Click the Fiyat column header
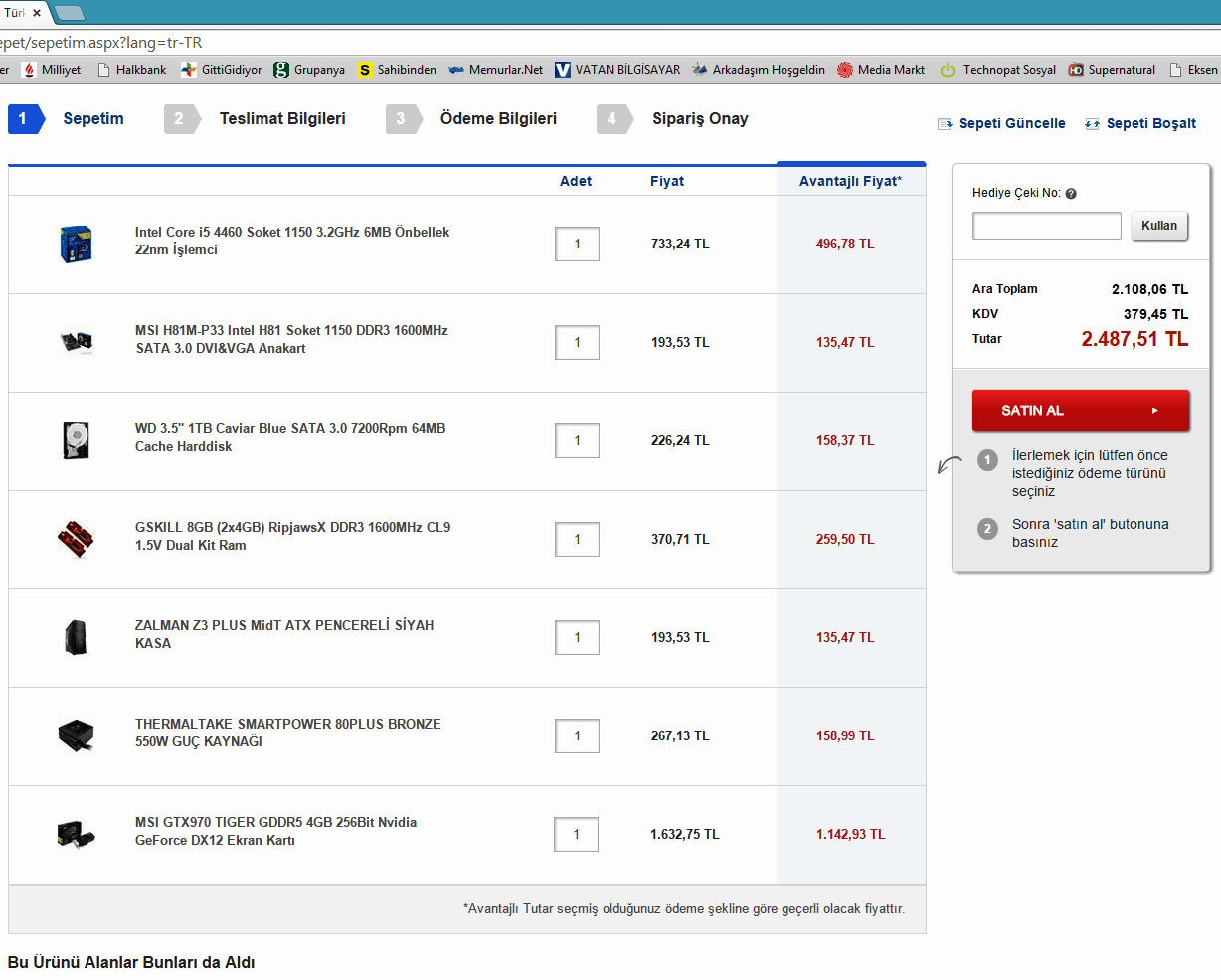 [667, 181]
